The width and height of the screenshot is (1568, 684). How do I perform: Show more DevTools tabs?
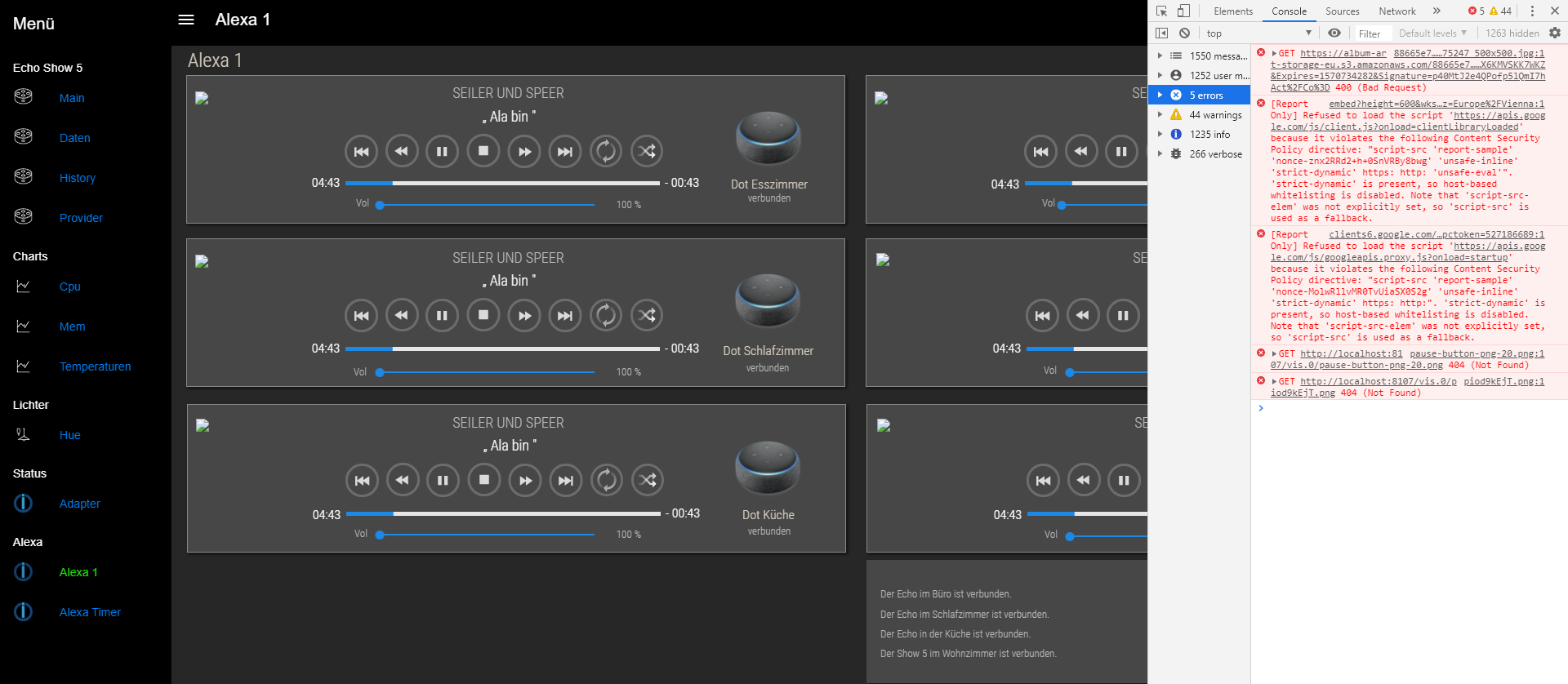point(1437,11)
